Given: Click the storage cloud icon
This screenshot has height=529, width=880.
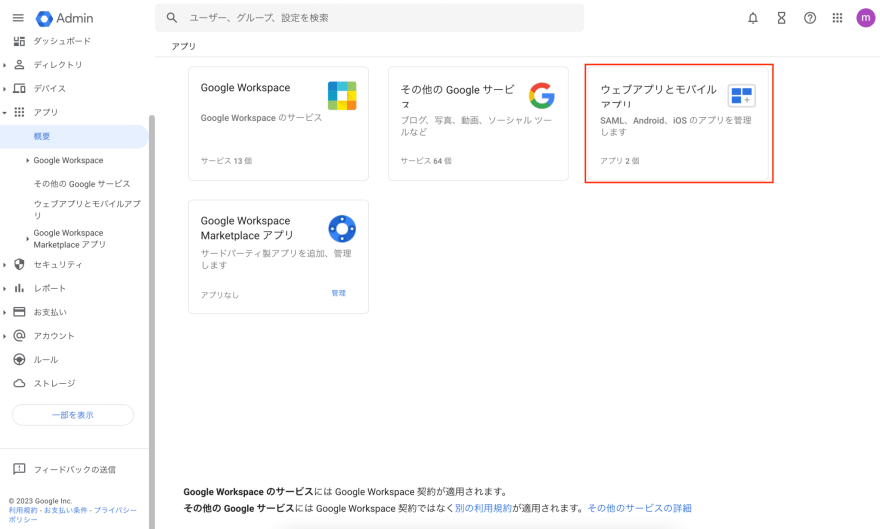Looking at the screenshot, I should pos(19,383).
